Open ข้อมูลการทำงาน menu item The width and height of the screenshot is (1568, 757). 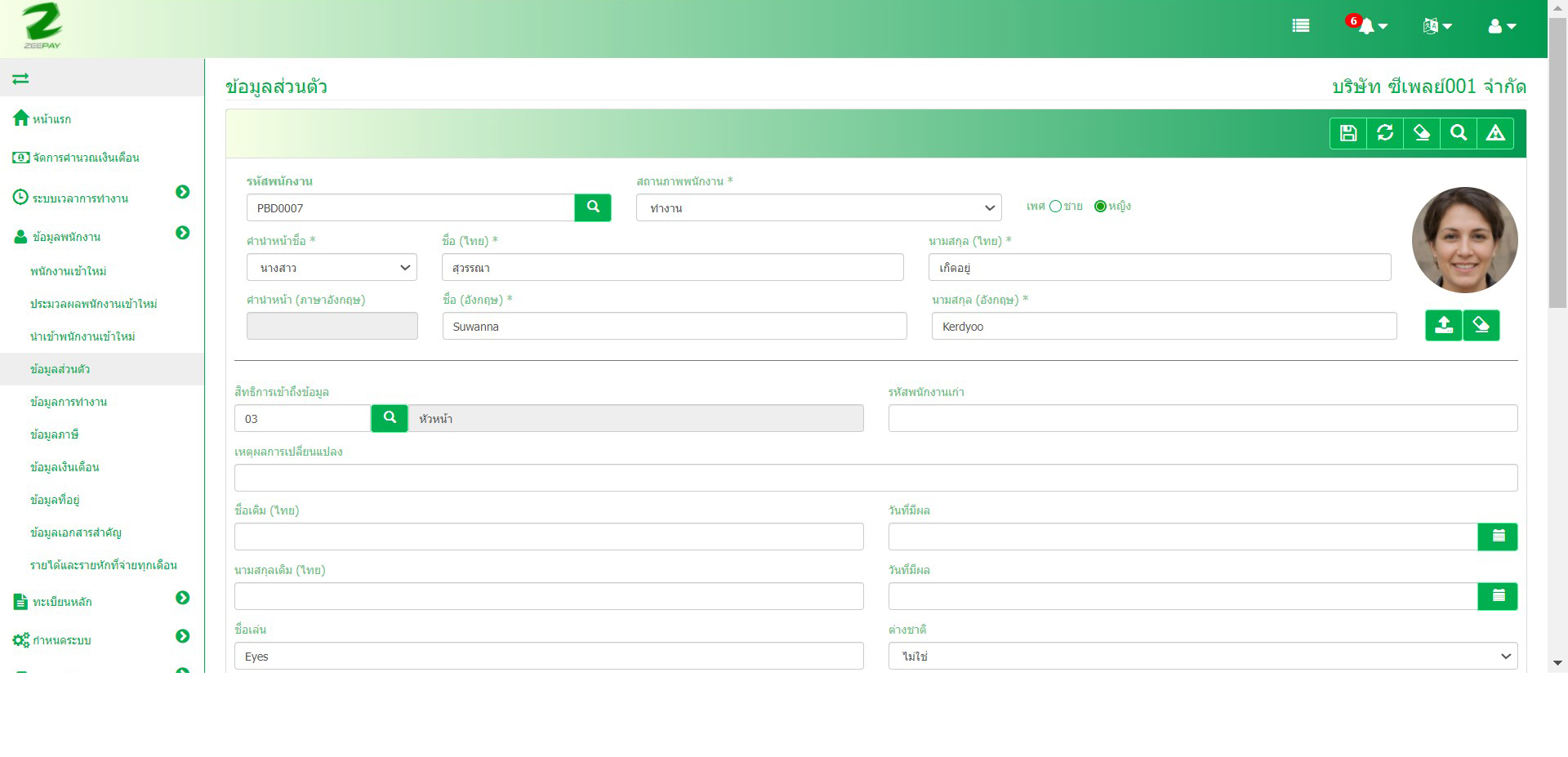[69, 402]
